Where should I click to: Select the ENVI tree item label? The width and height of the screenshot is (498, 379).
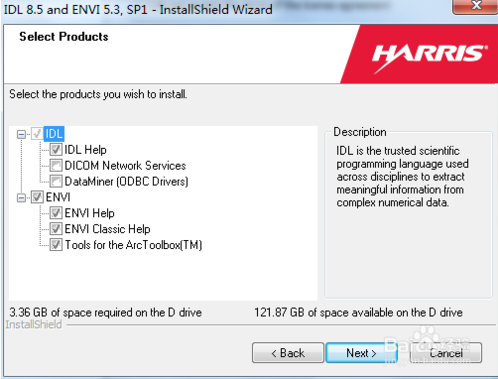click(x=58, y=197)
